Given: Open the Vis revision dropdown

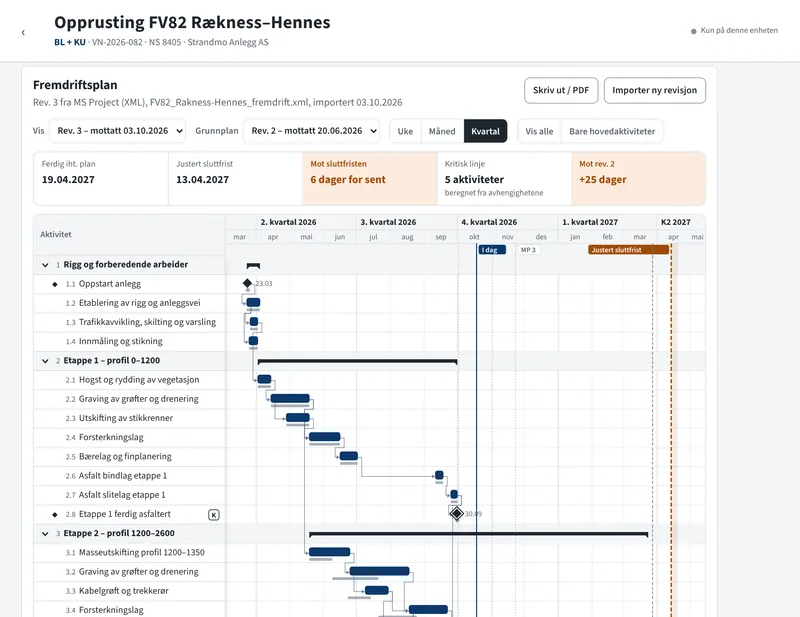Looking at the screenshot, I should (x=117, y=131).
